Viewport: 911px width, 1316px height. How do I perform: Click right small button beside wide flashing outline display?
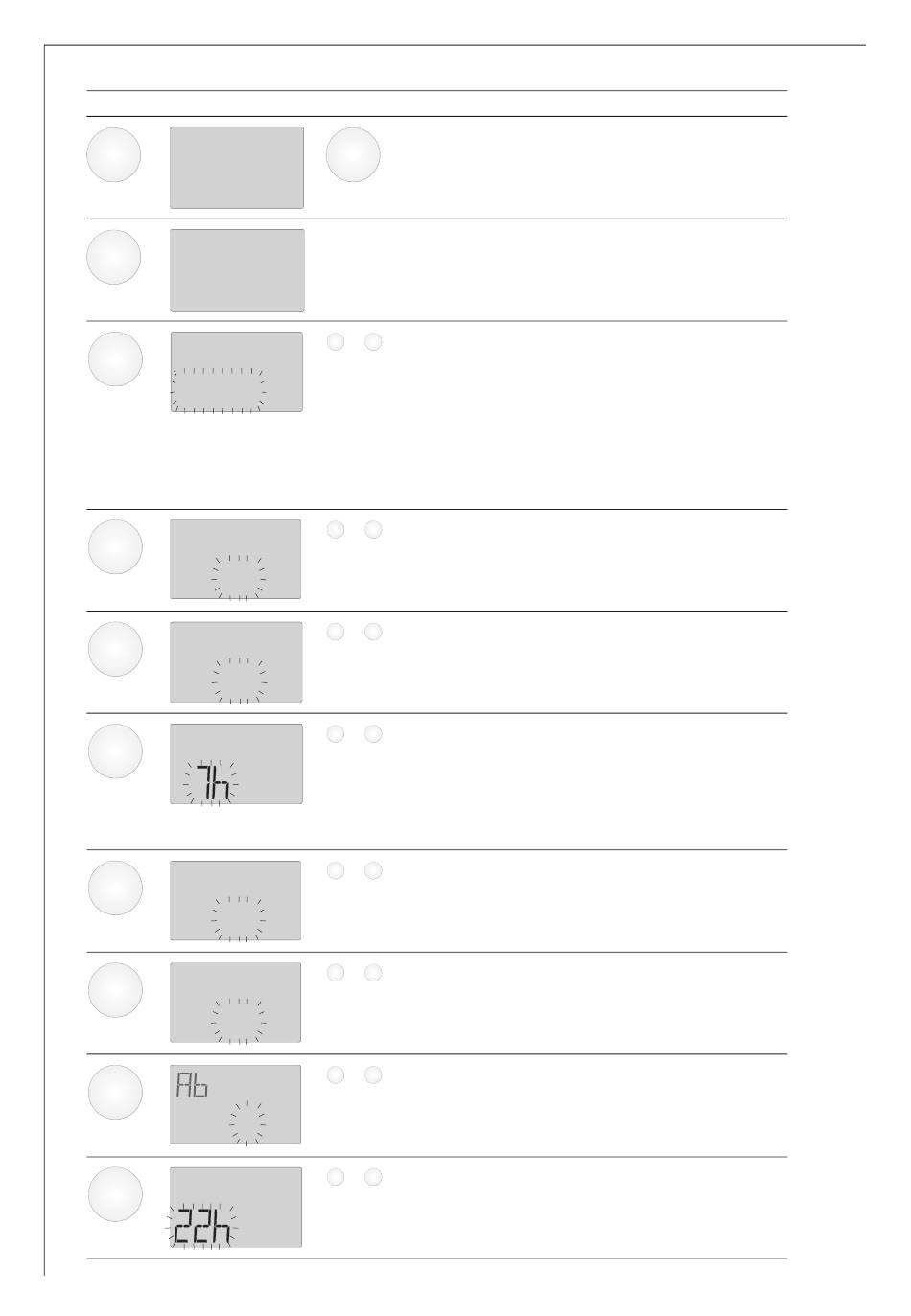tap(373, 341)
